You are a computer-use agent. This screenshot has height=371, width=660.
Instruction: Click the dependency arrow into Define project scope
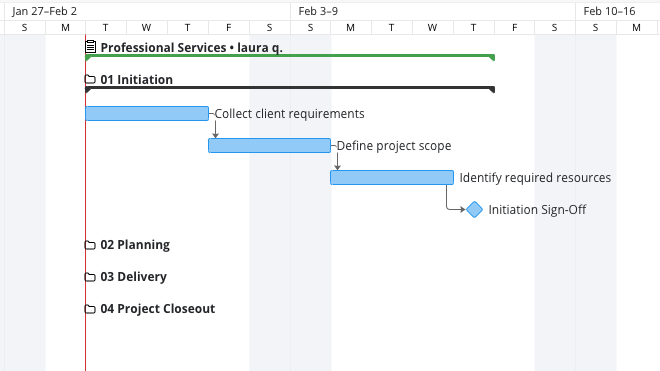click(216, 130)
